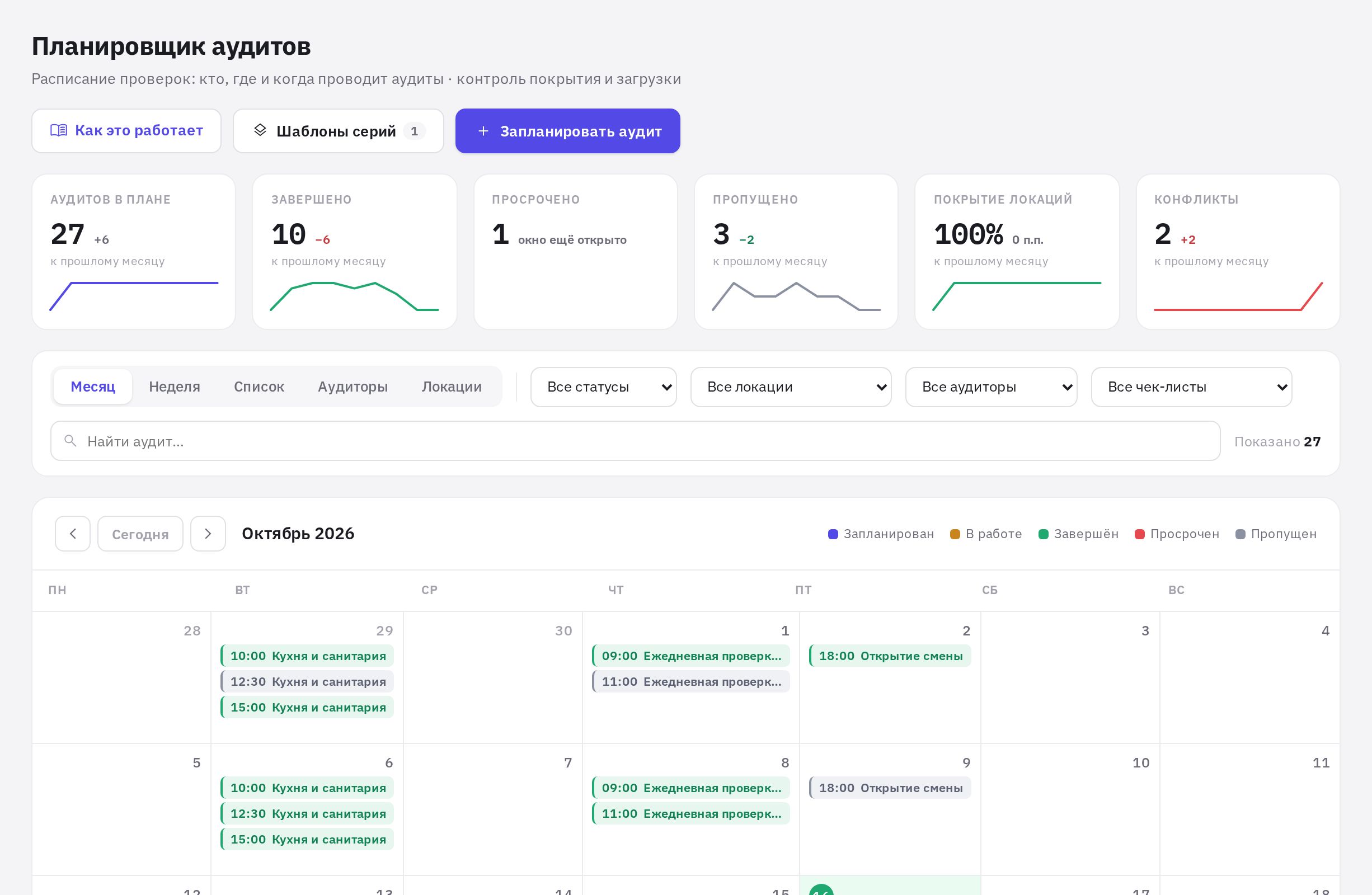Open the 09:00 'Ежедневная проверк...' event on the 1st
This screenshot has height=895, width=1372.
pyautogui.click(x=691, y=656)
